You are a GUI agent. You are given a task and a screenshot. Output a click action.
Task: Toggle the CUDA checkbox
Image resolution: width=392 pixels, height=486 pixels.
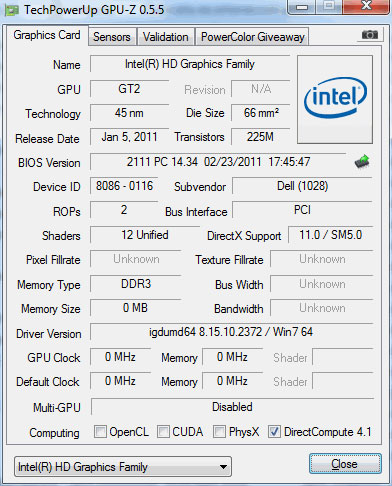coord(163,431)
